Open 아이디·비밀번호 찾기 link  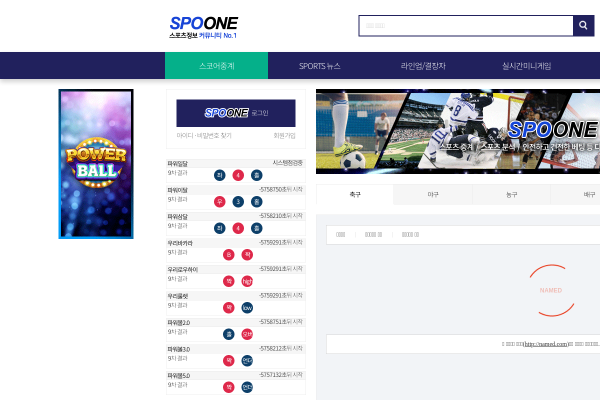(204, 136)
